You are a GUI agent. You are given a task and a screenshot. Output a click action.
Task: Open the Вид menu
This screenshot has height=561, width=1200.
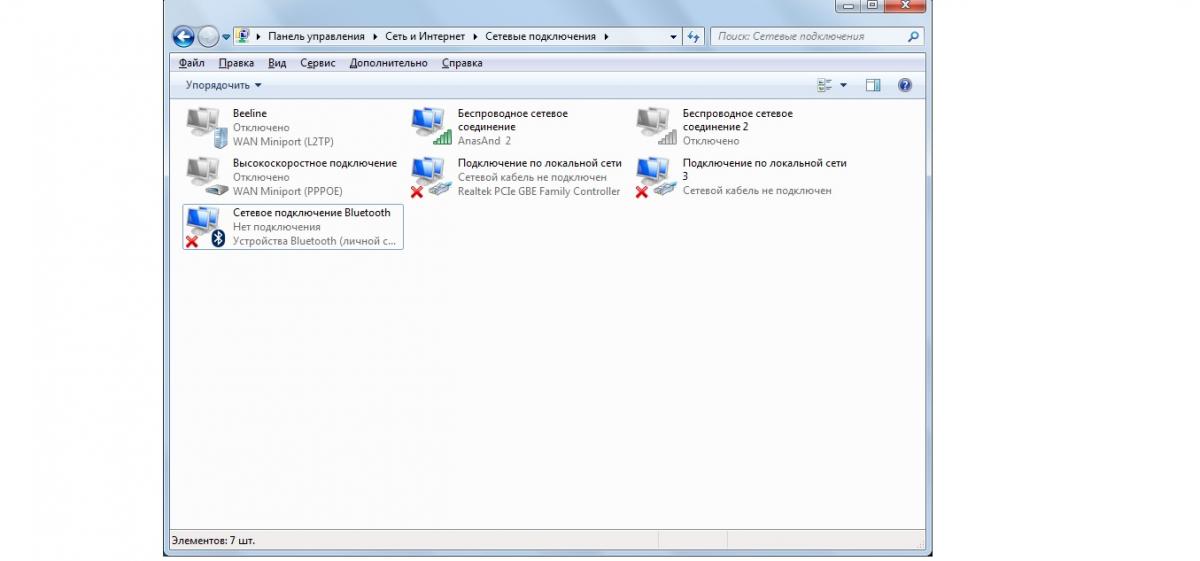pos(277,63)
